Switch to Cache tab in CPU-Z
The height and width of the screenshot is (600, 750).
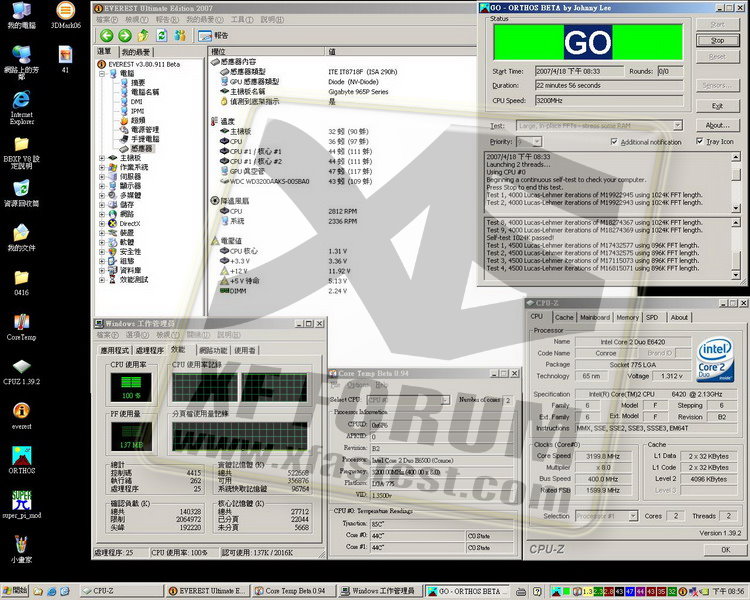[x=564, y=317]
